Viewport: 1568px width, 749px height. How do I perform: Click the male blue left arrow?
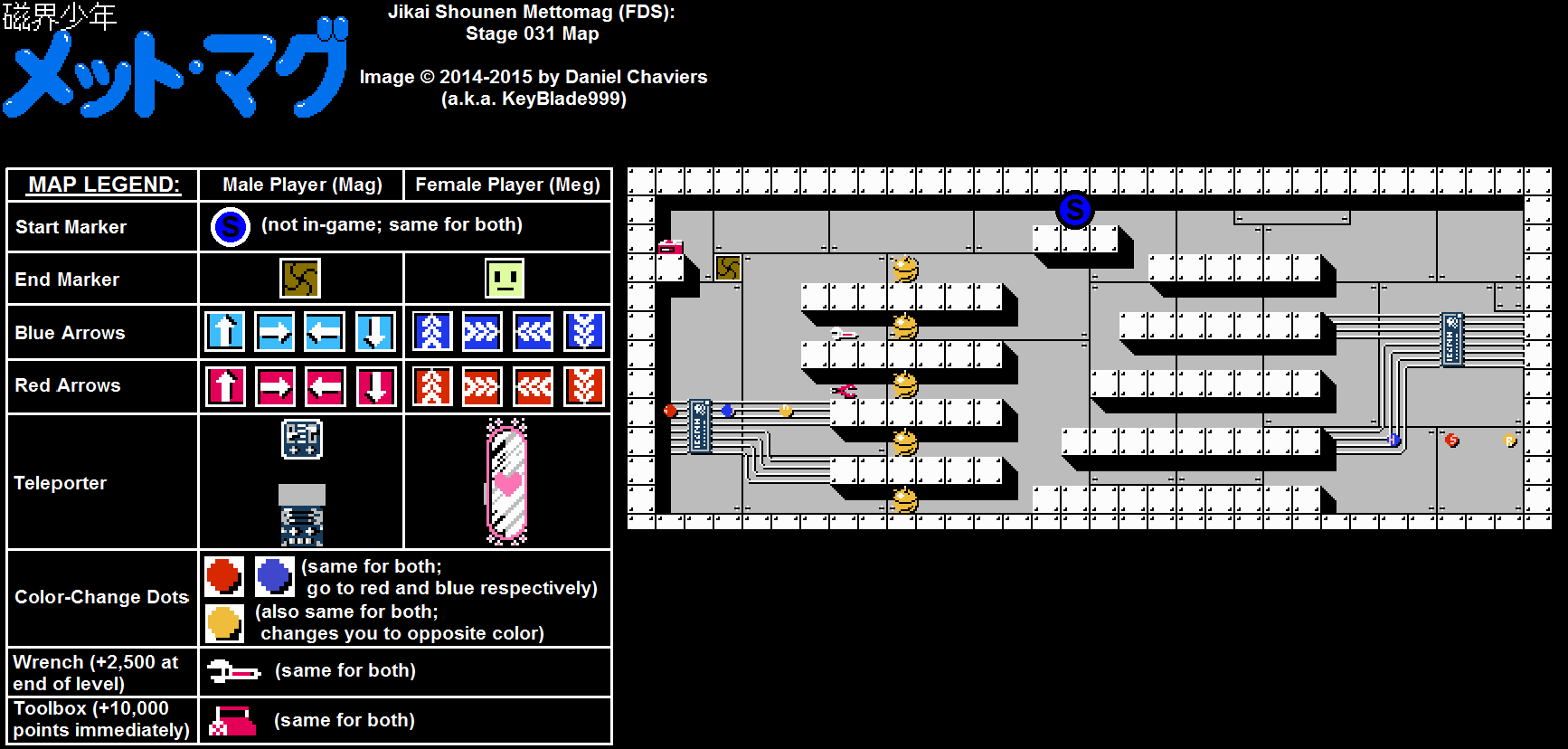(x=324, y=332)
